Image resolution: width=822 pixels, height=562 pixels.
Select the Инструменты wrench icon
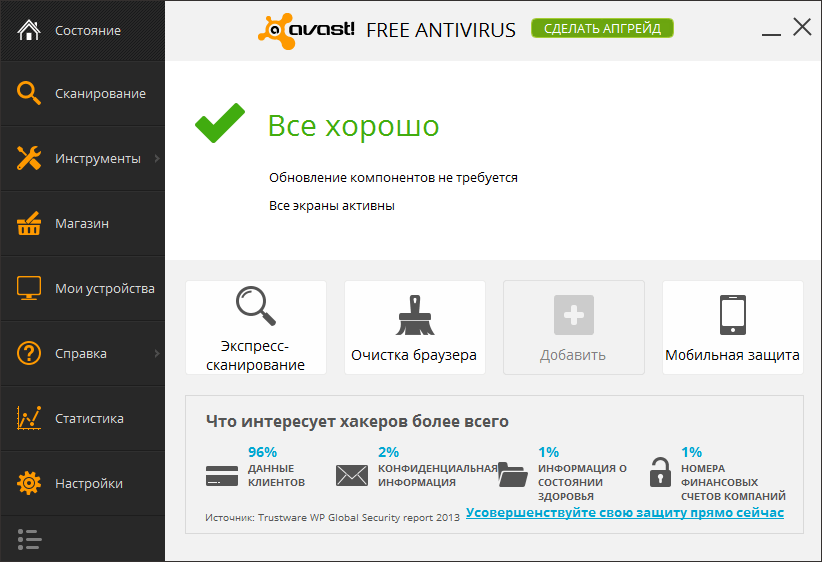(28, 158)
